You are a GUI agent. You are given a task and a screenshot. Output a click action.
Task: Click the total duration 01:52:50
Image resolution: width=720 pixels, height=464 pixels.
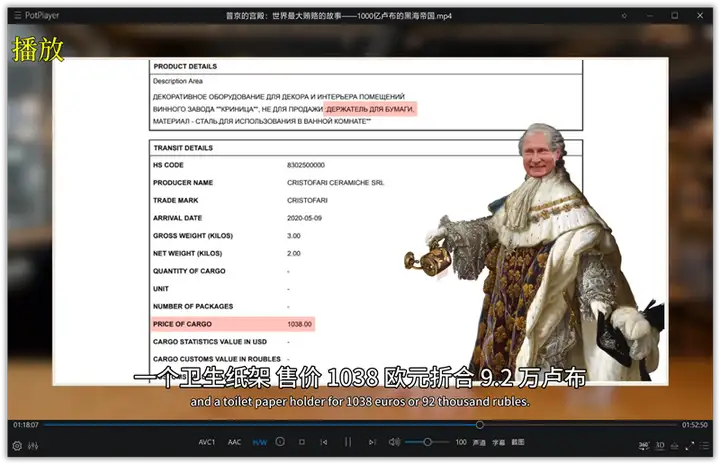tap(694, 425)
